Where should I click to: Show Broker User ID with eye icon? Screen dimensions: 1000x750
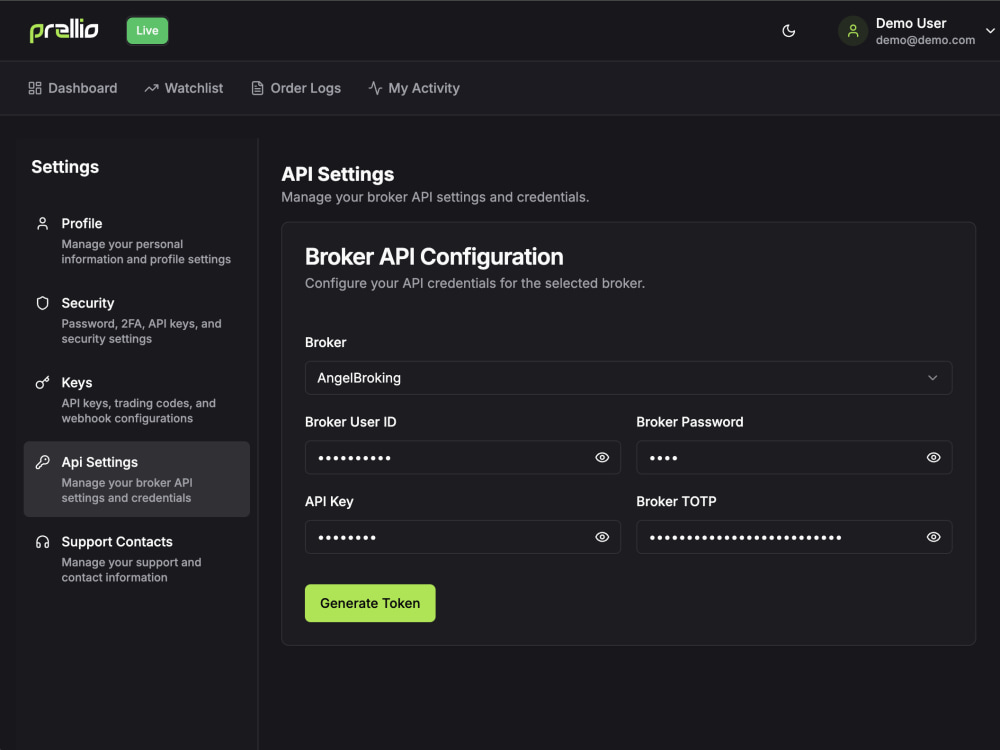602,457
